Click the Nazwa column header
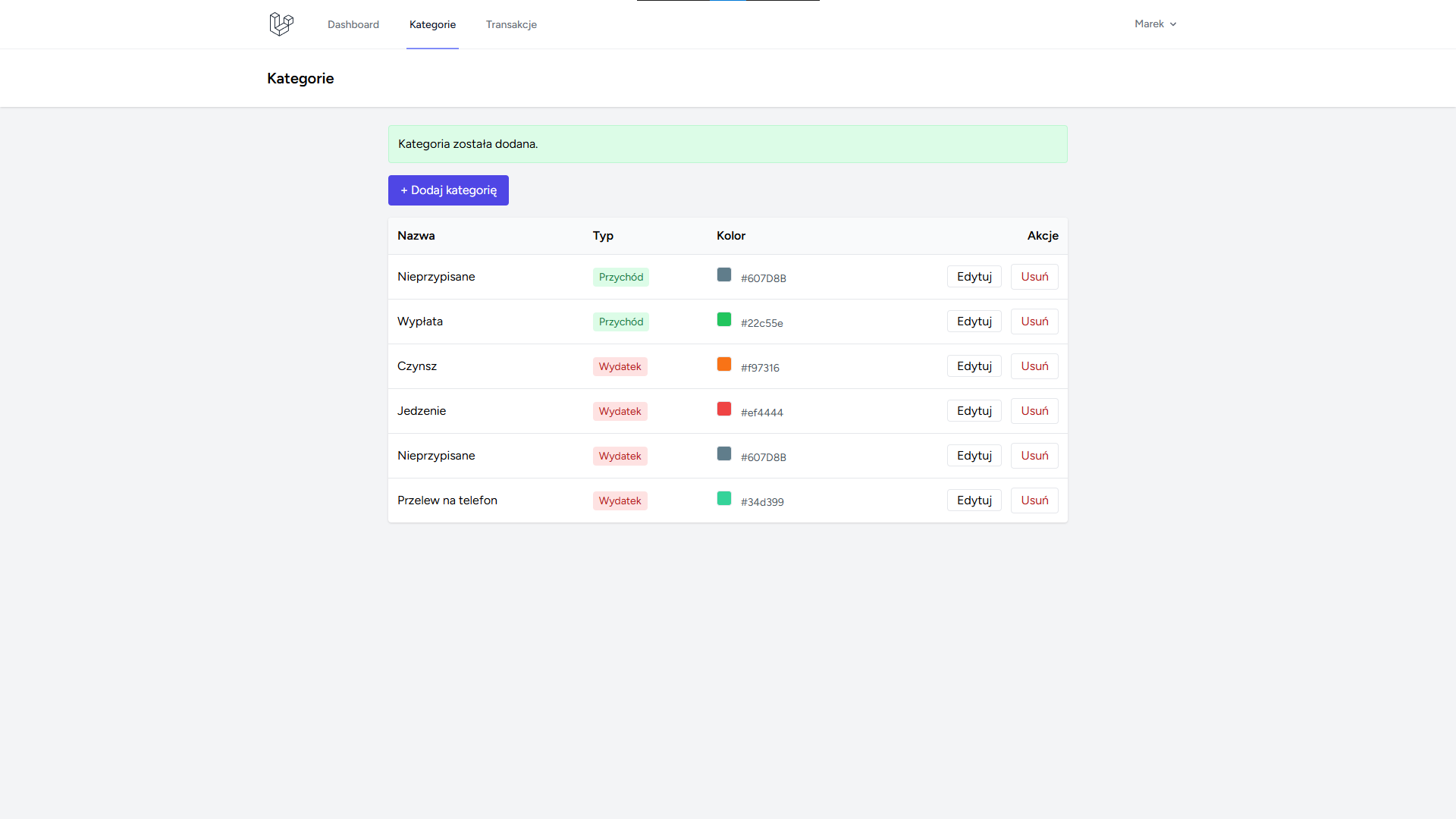1456x819 pixels. [416, 236]
